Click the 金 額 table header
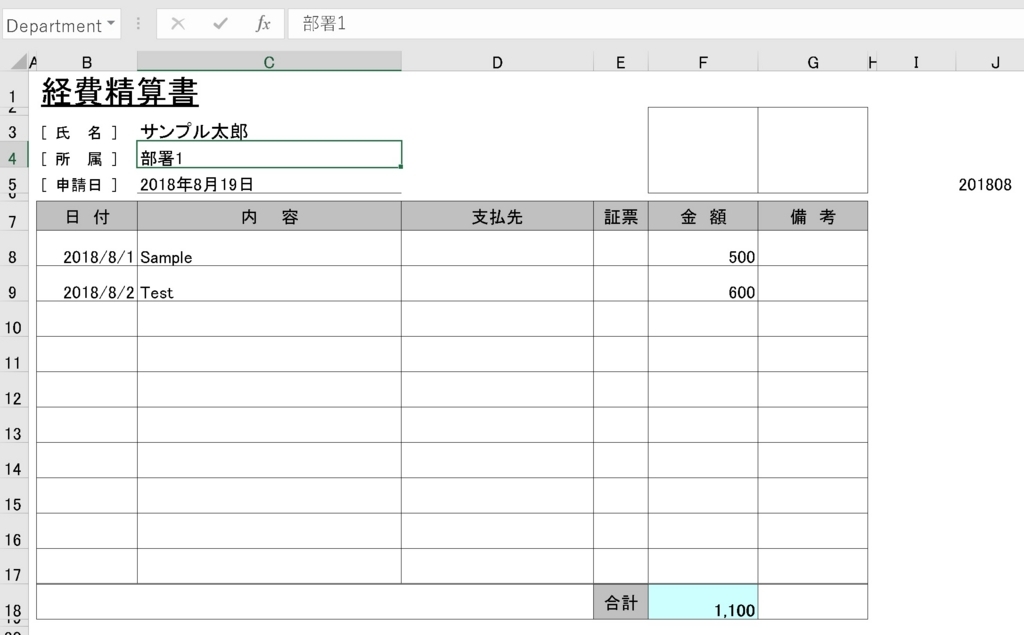 [703, 216]
